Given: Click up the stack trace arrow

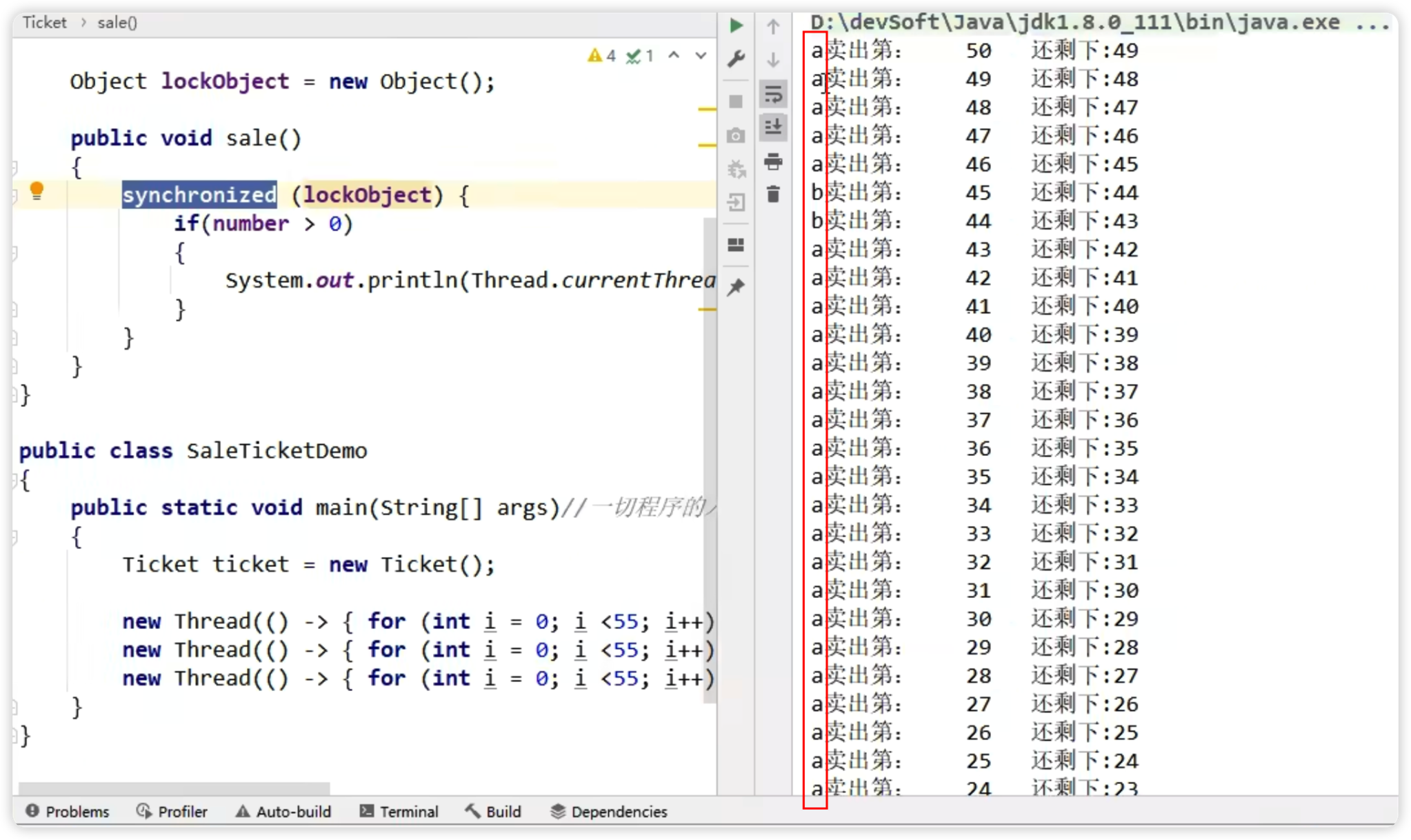Looking at the screenshot, I should coord(773,26).
